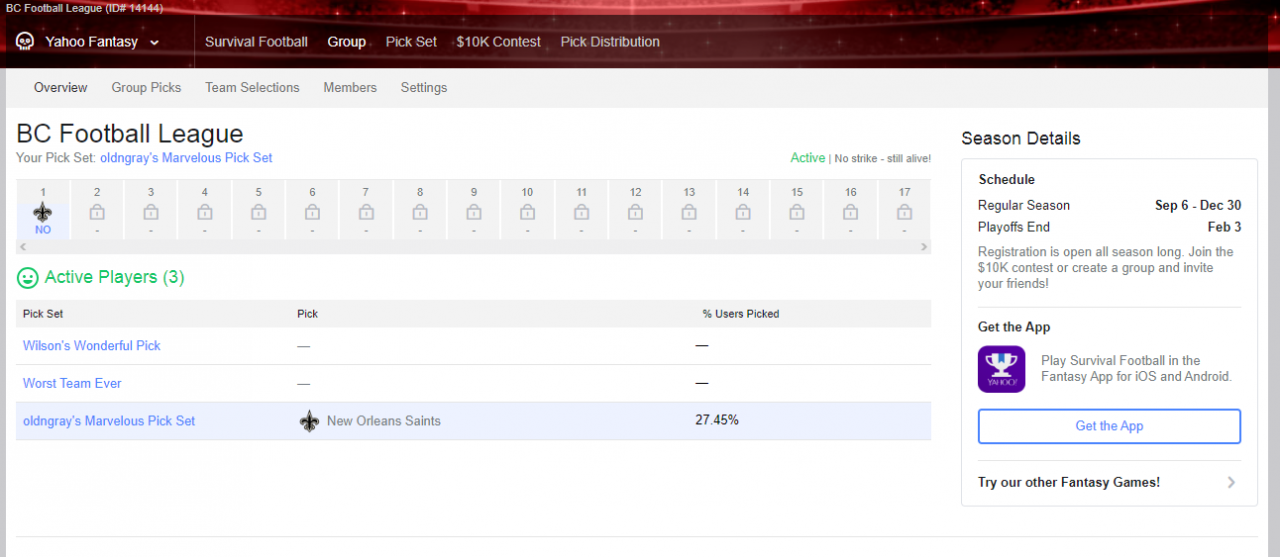Screen dimensions: 1280x557
Task: Open the Pick Distribution page
Action: coord(610,42)
